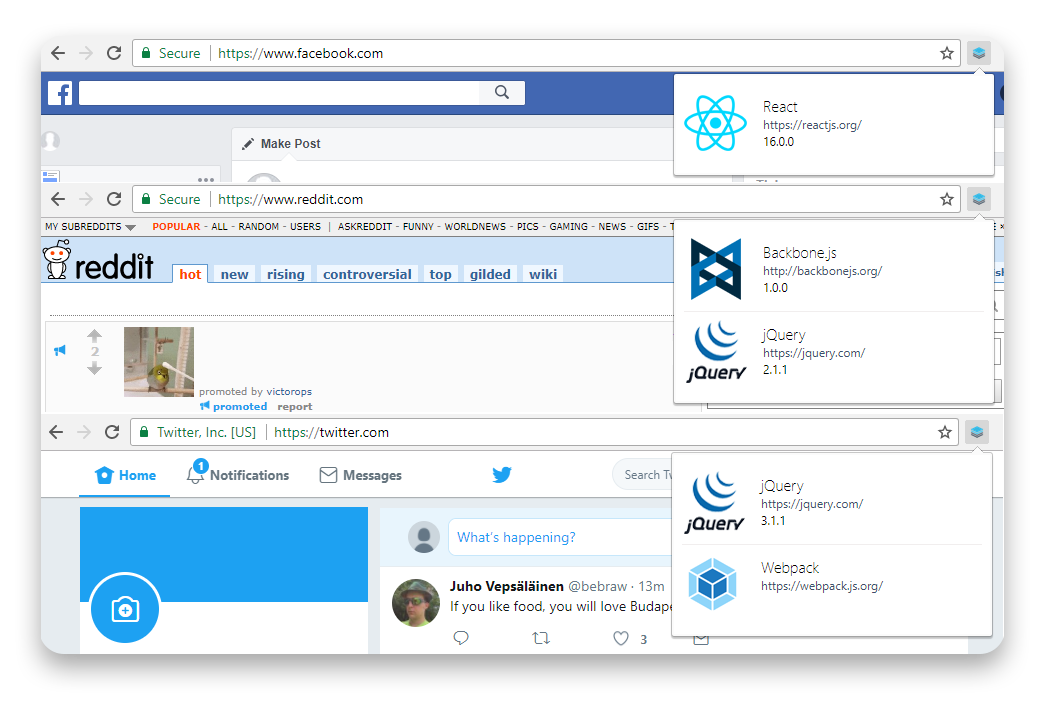The width and height of the screenshot is (1043, 701).
Task: Click the Webpack logo in popup
Action: coord(712,584)
